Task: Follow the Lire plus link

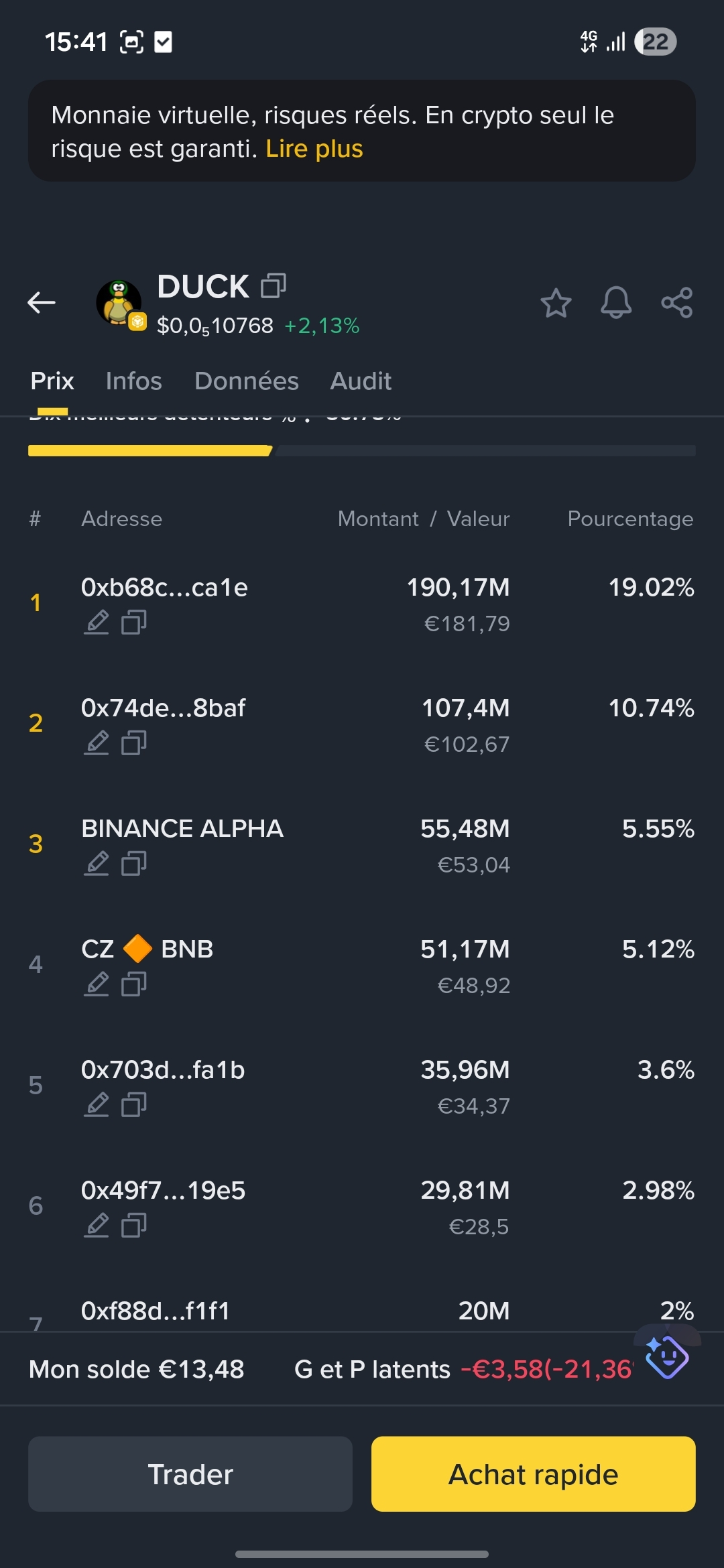Action: click(x=314, y=149)
